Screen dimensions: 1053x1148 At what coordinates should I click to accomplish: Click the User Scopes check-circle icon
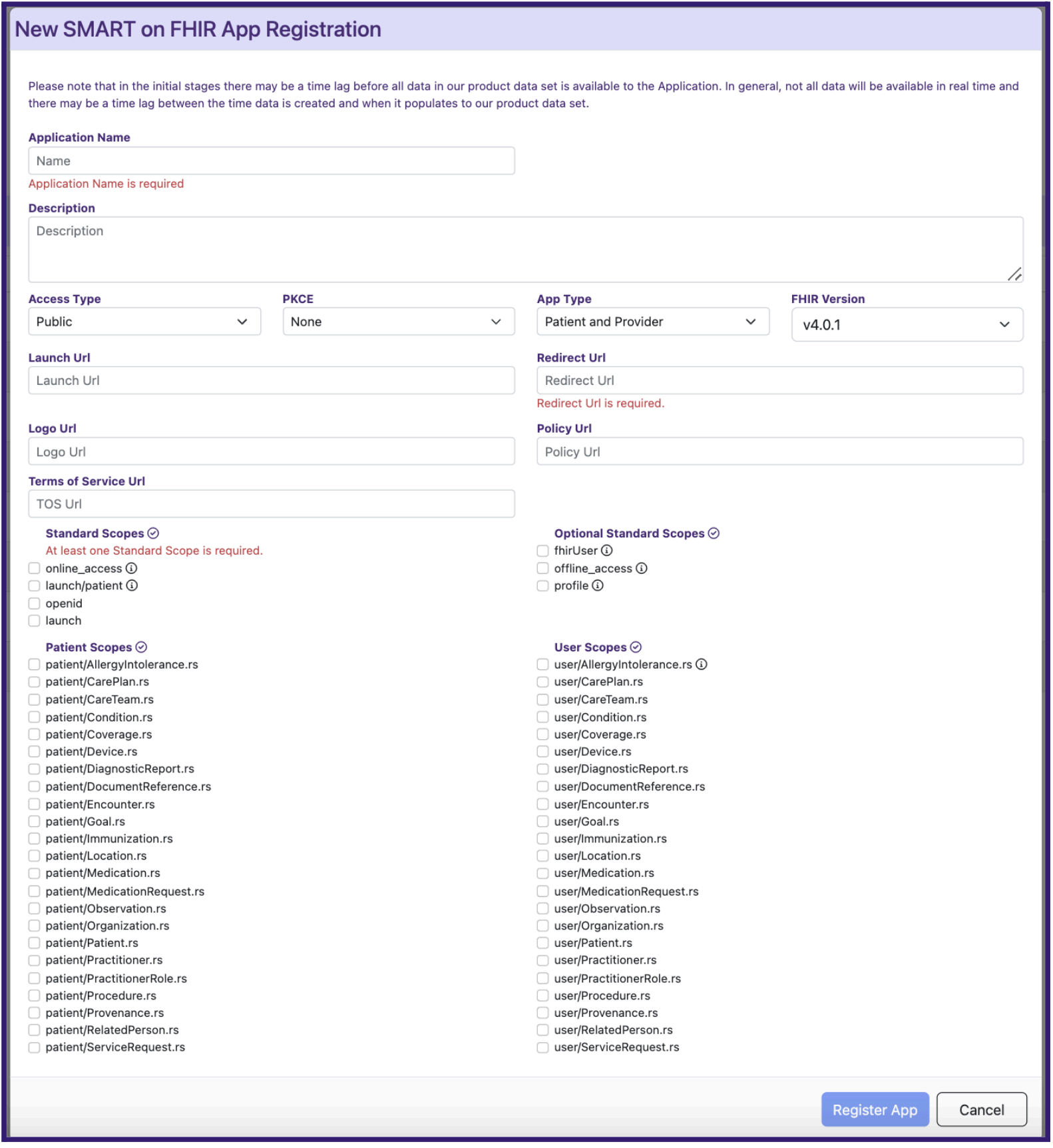coord(636,647)
